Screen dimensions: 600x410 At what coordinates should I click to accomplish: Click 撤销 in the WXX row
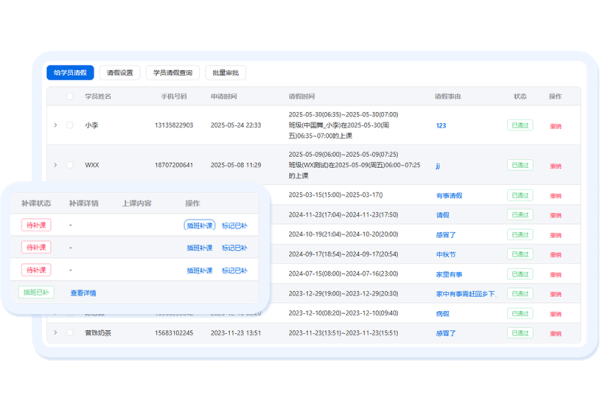(555, 164)
